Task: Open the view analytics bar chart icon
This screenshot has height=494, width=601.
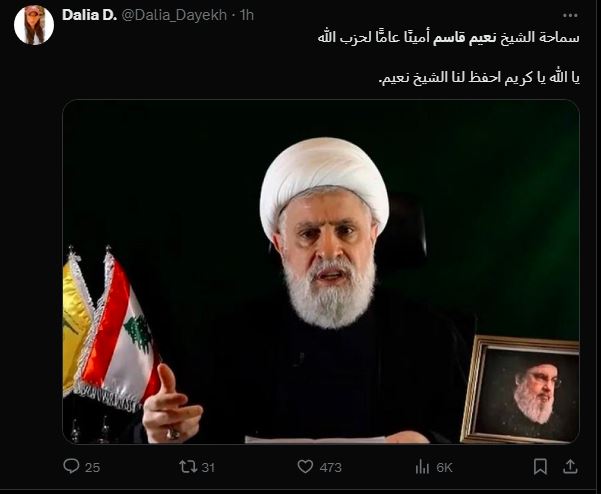Action: pyautogui.click(x=422, y=466)
